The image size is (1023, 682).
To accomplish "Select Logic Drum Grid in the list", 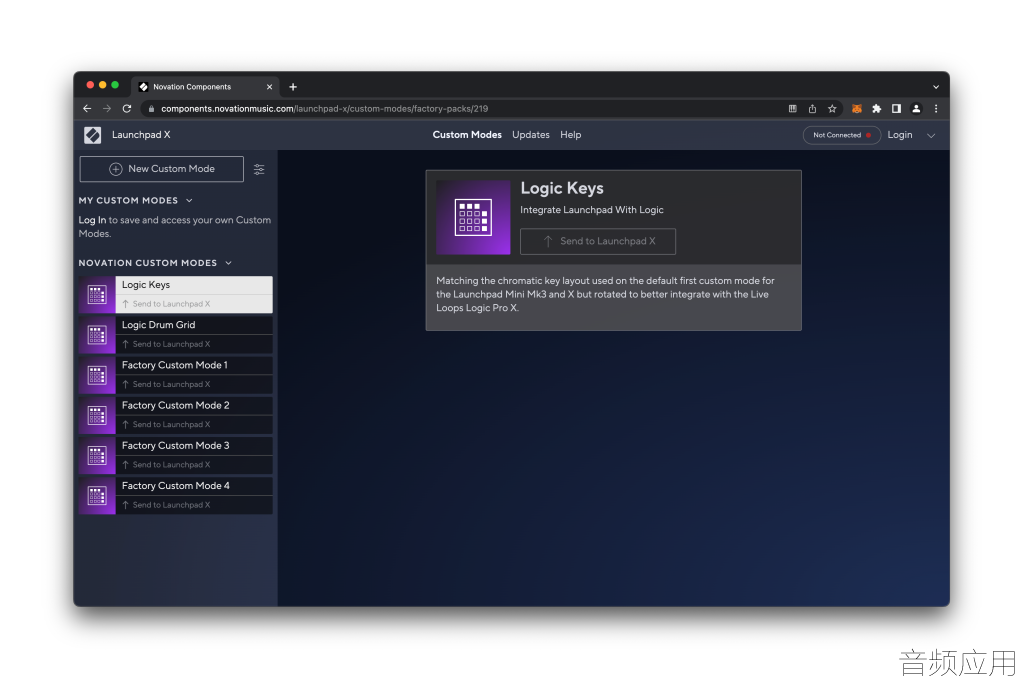I will [194, 325].
